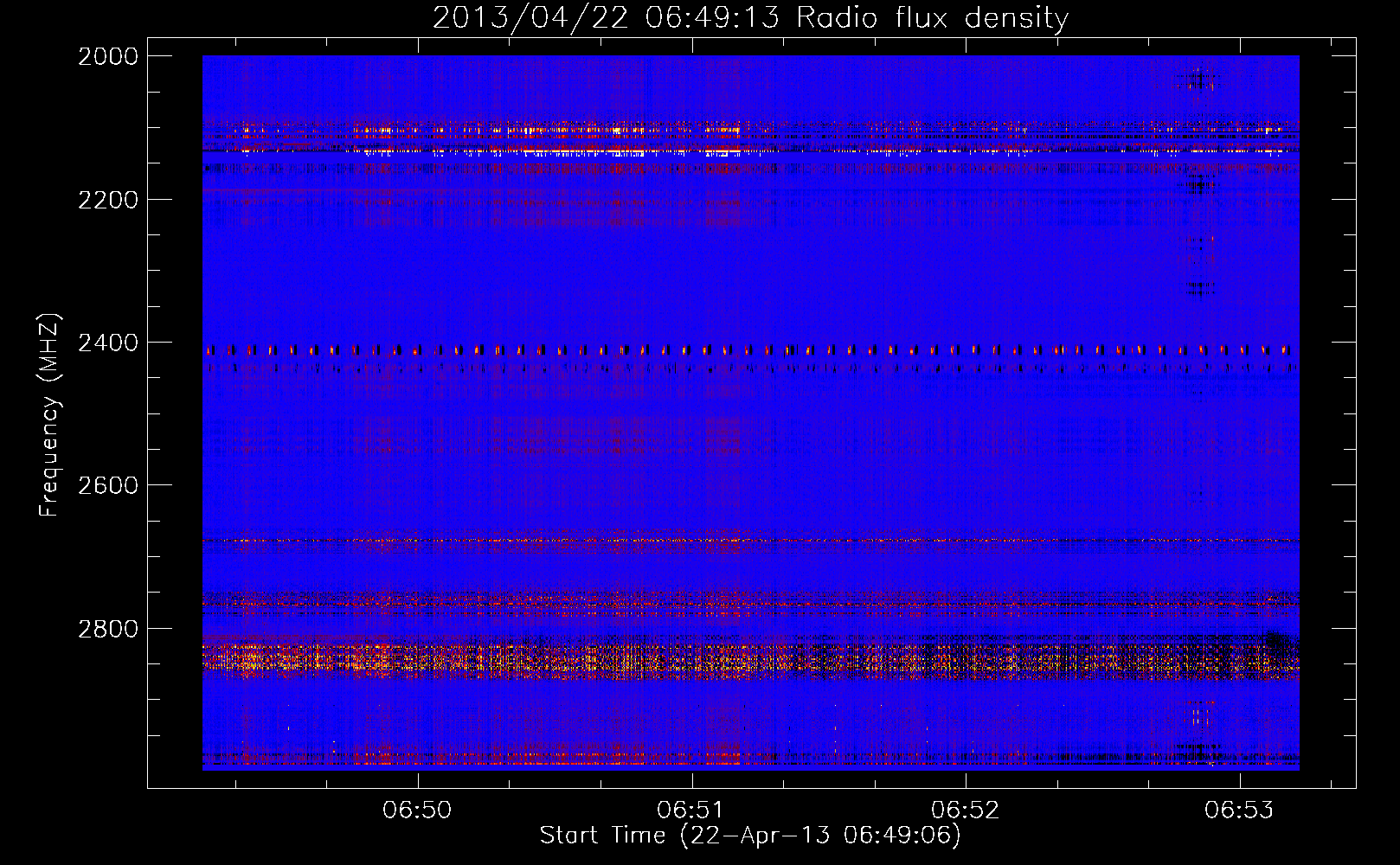
Task: Click the white interference line near 2130 MHz
Action: pyautogui.click(x=750, y=151)
